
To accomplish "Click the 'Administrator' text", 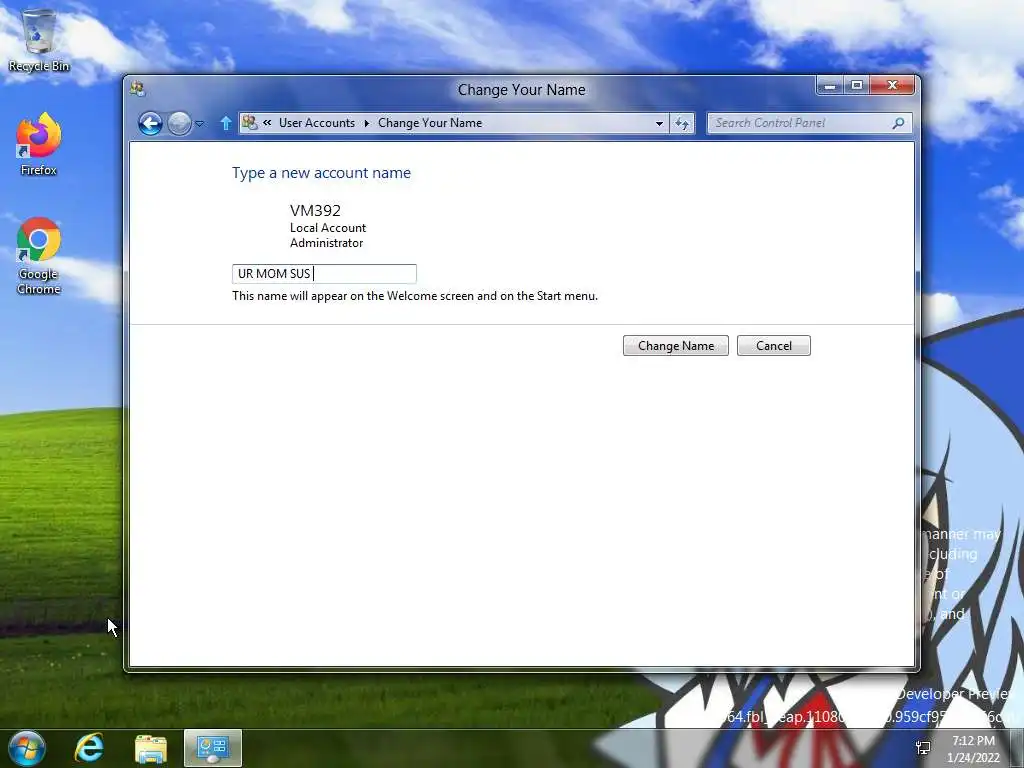I will [x=327, y=243].
